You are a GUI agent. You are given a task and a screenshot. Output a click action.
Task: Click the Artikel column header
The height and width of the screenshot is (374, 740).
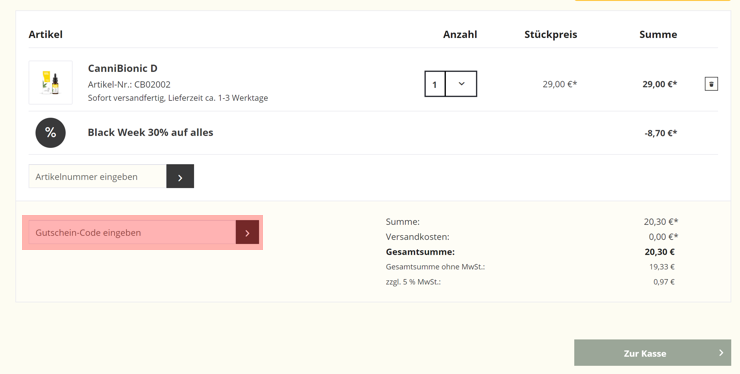[x=45, y=34]
